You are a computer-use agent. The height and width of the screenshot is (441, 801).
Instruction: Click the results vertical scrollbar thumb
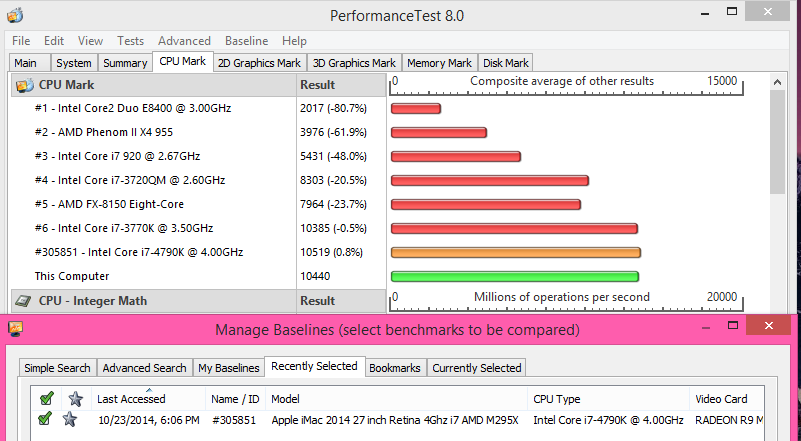pyautogui.click(x=778, y=135)
